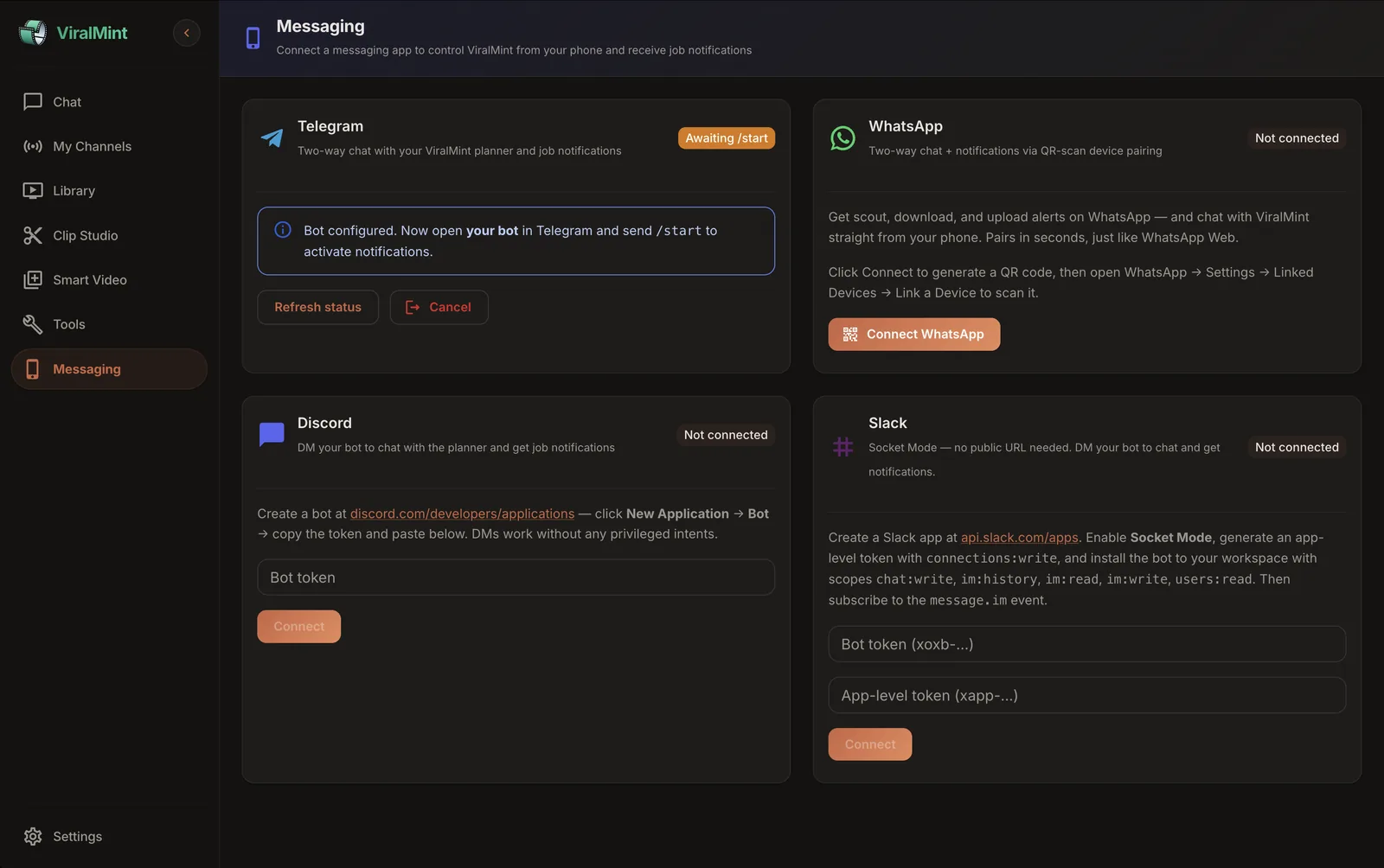Click the Slack hash icon
The image size is (1384, 868).
[x=843, y=447]
